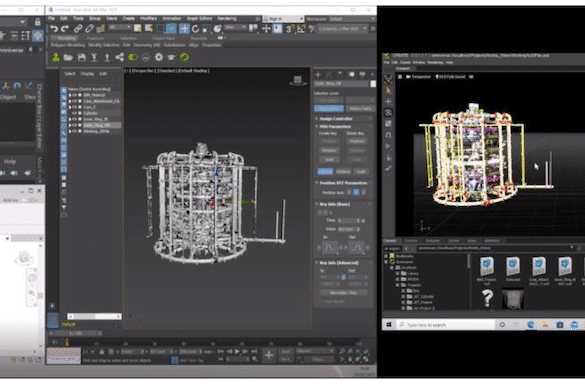Toggle visibility eye of first scene explorer row

point(74,95)
